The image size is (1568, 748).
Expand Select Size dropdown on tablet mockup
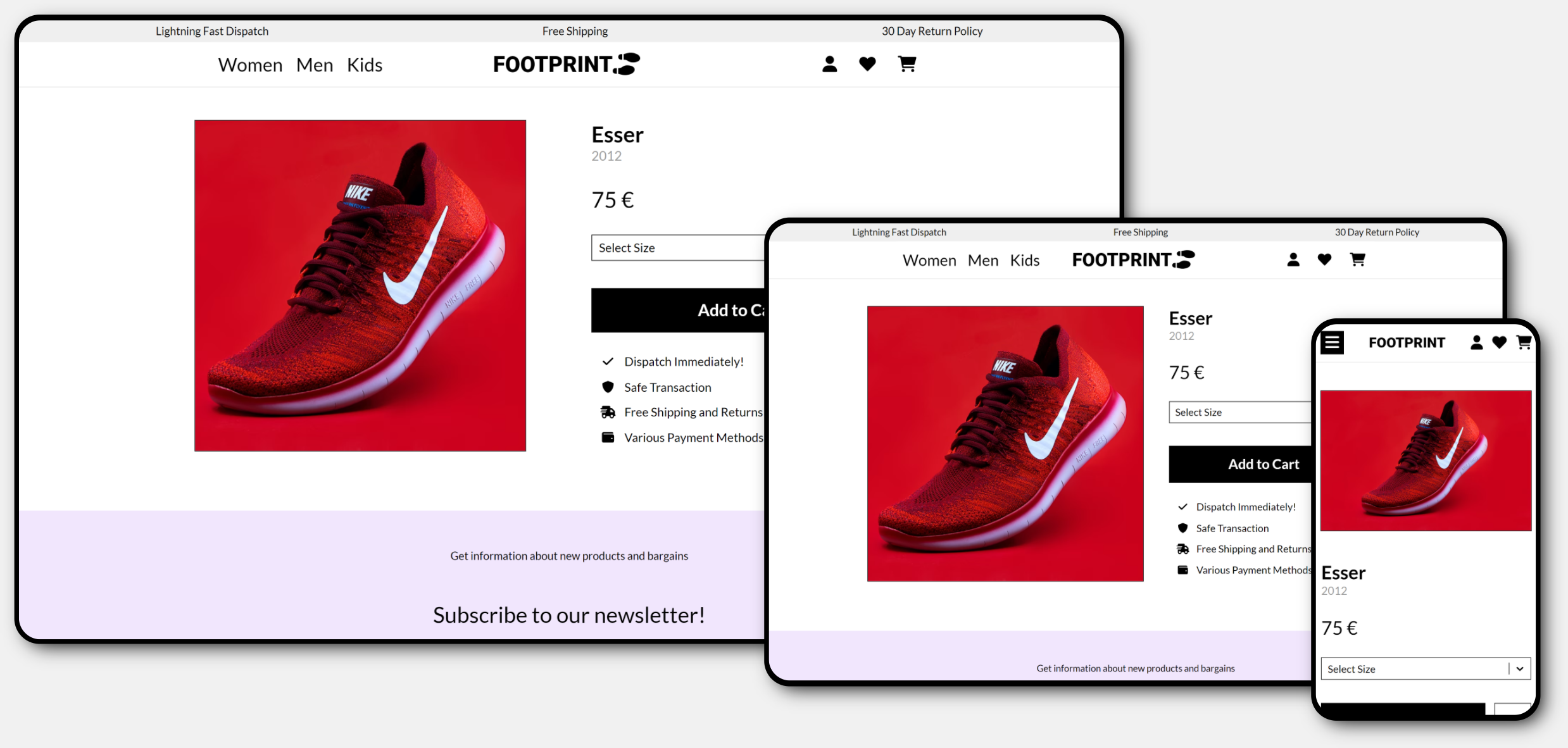[x=1239, y=412]
